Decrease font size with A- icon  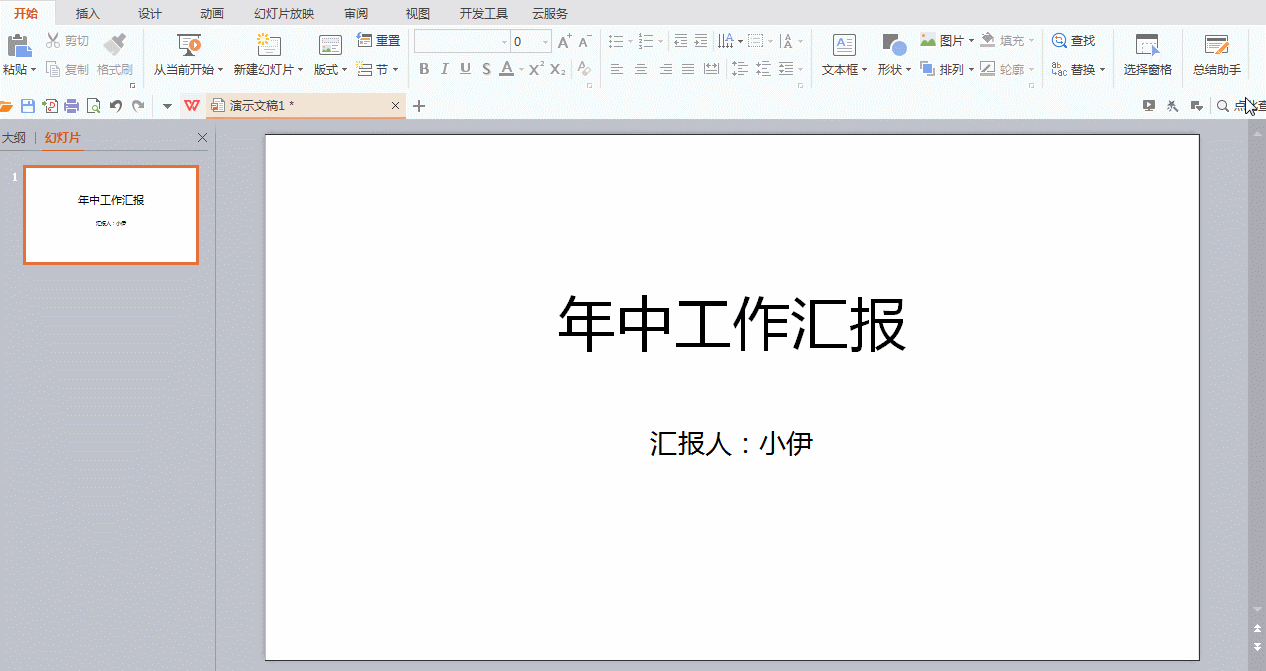(x=585, y=41)
